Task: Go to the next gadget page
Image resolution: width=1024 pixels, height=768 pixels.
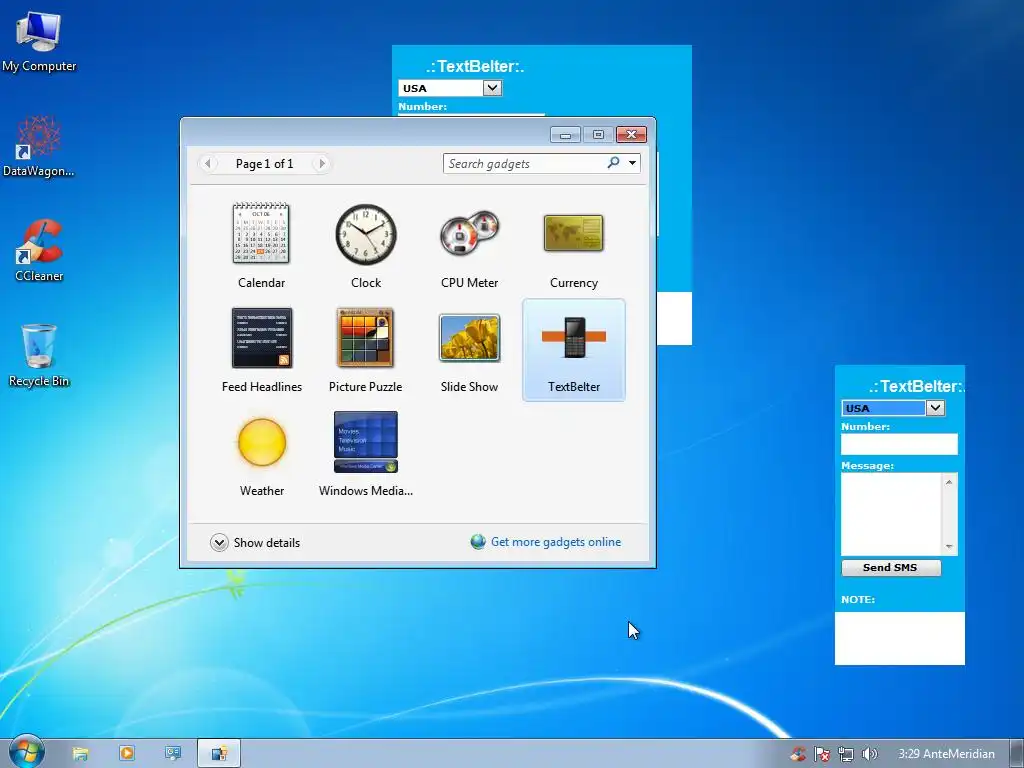Action: click(x=321, y=163)
